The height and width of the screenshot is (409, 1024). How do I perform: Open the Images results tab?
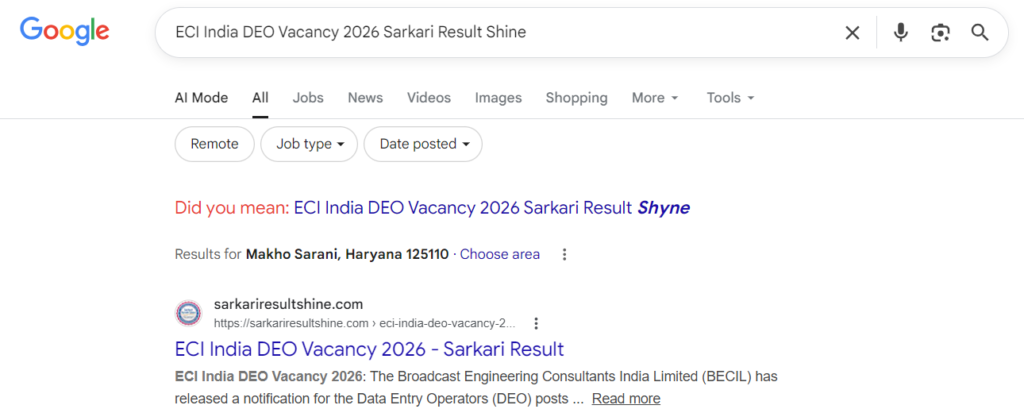click(498, 98)
